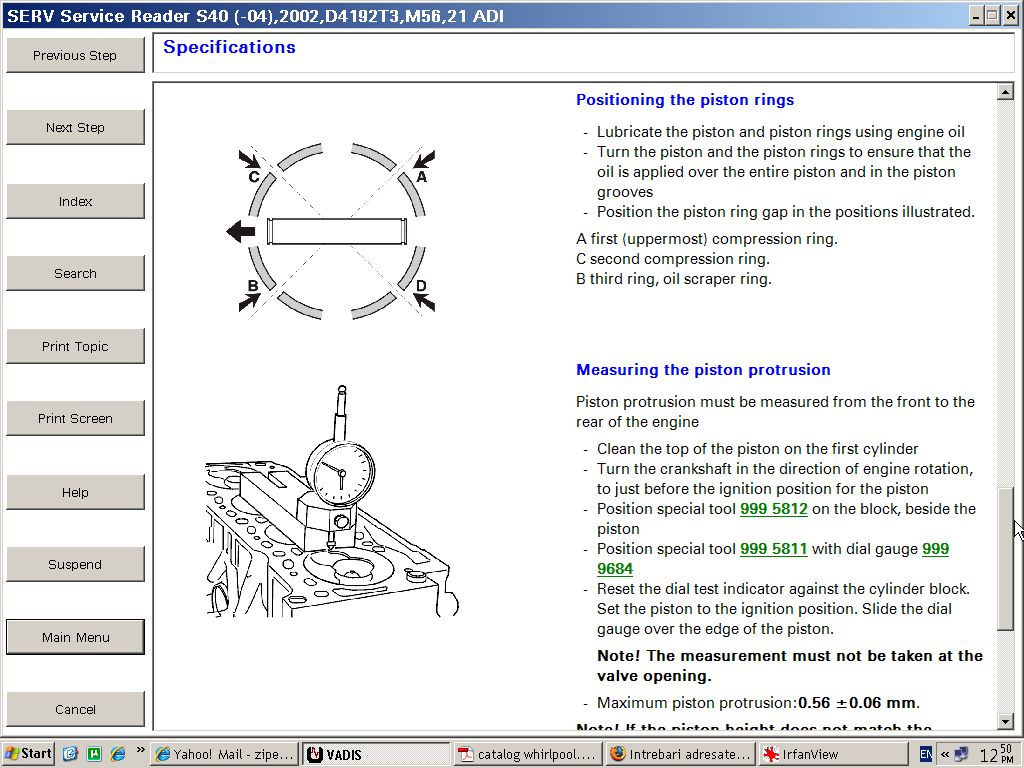Click the EN language indicator in tray
Image resolution: width=1024 pixels, height=768 pixels.
tap(925, 754)
